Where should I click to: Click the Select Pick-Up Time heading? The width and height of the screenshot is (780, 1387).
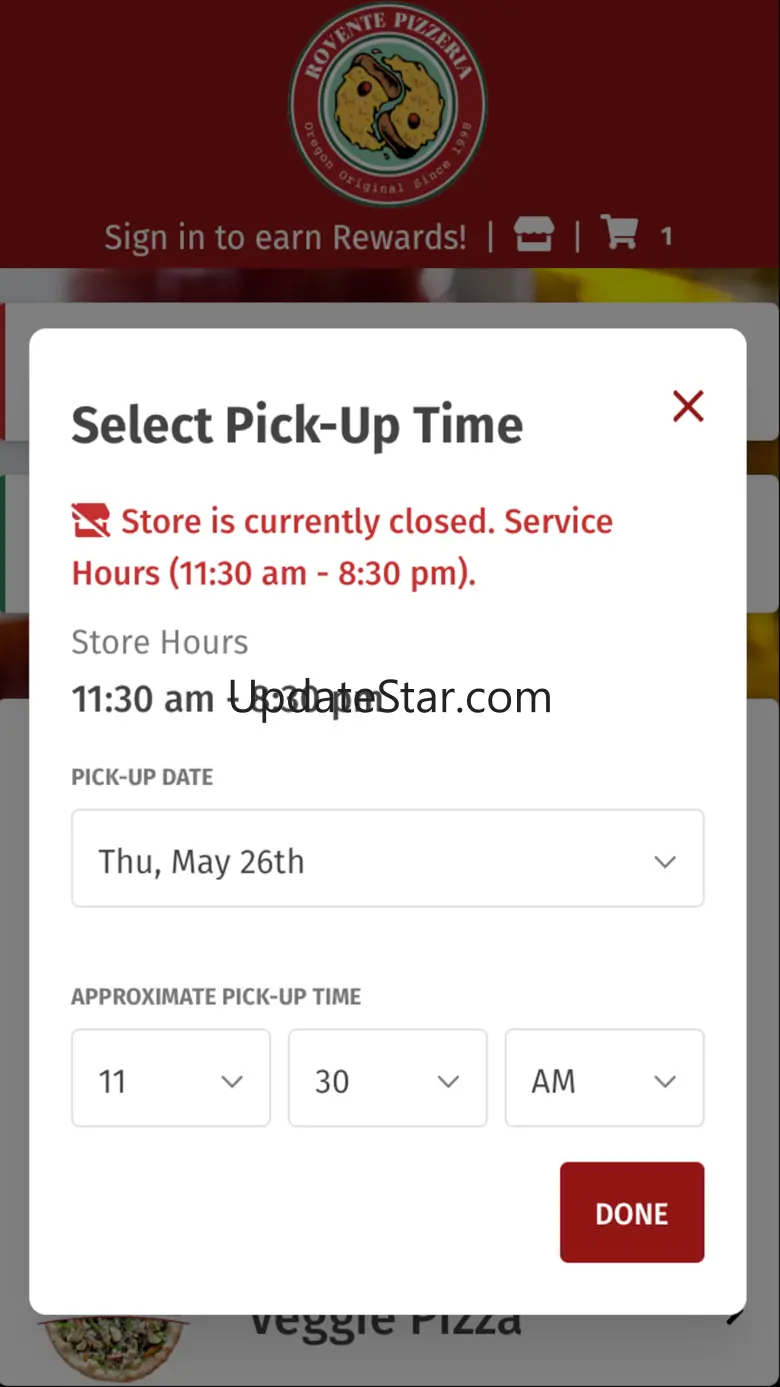pyautogui.click(x=297, y=425)
